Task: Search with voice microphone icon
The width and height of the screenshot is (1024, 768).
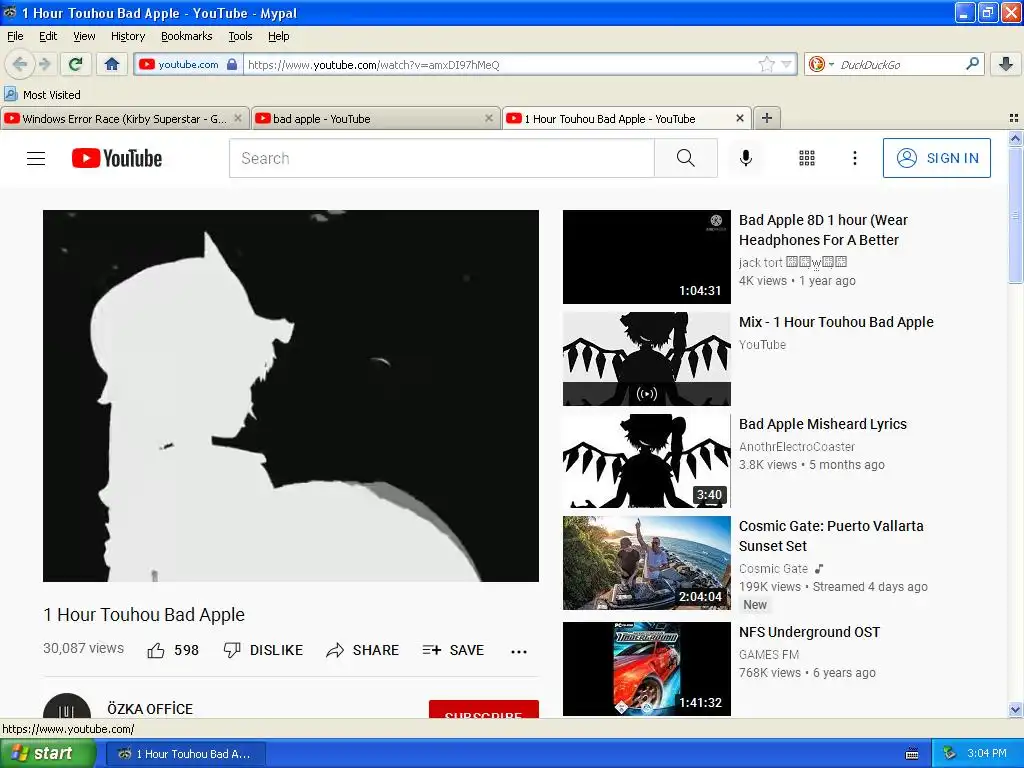Action: tap(746, 158)
